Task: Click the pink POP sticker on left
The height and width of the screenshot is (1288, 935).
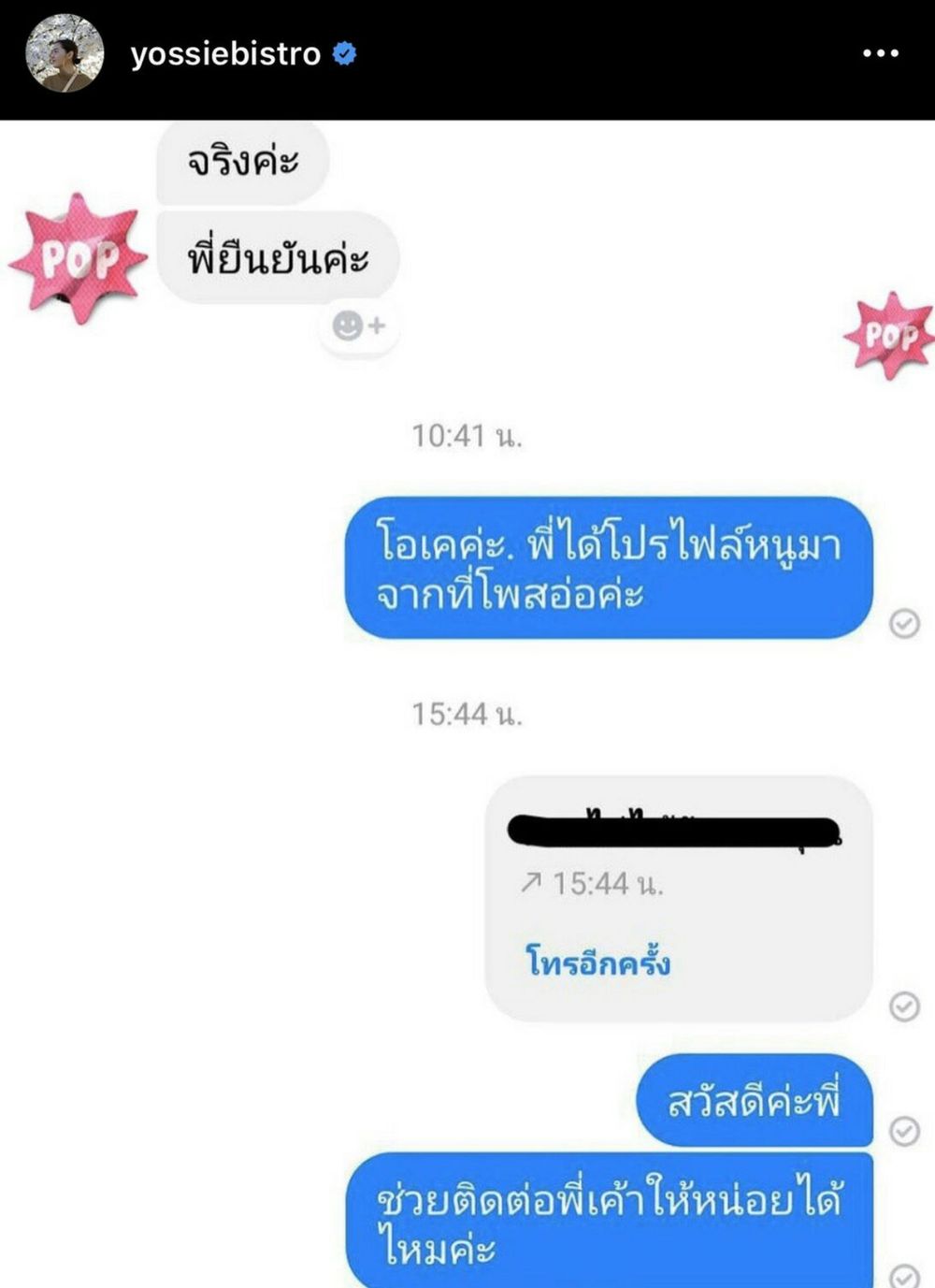Action: coord(79,258)
